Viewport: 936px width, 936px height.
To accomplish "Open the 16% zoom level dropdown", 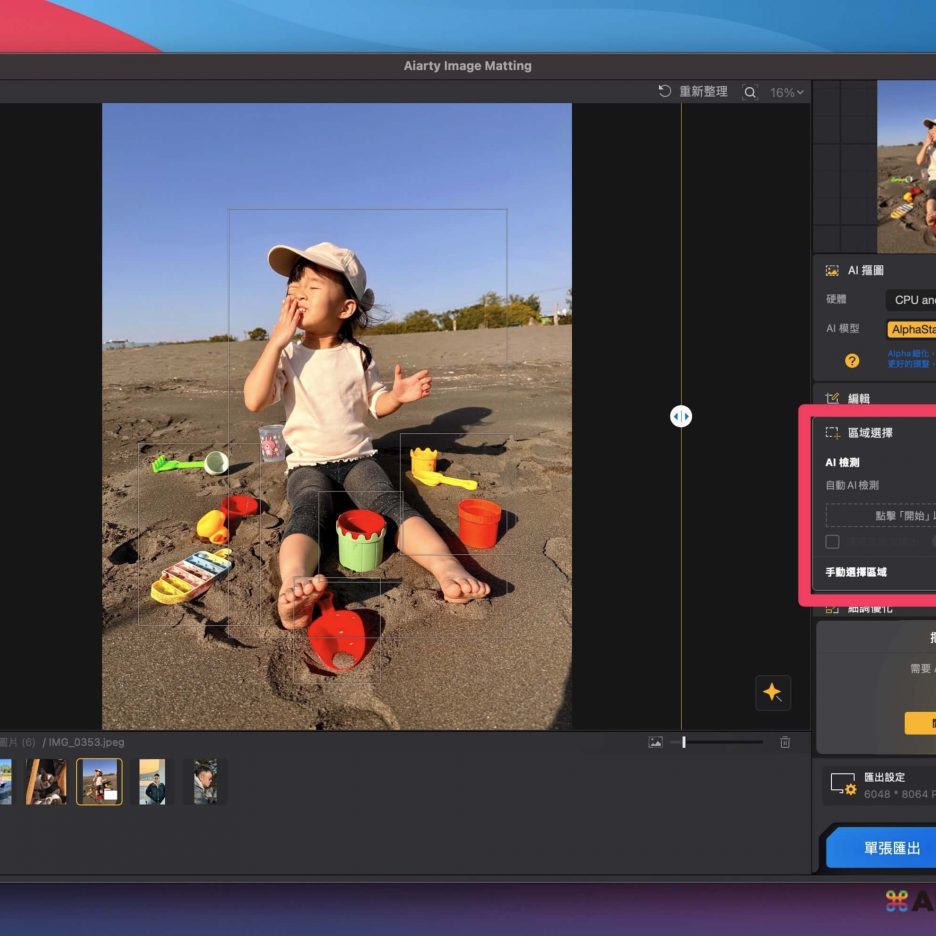I will (x=786, y=92).
